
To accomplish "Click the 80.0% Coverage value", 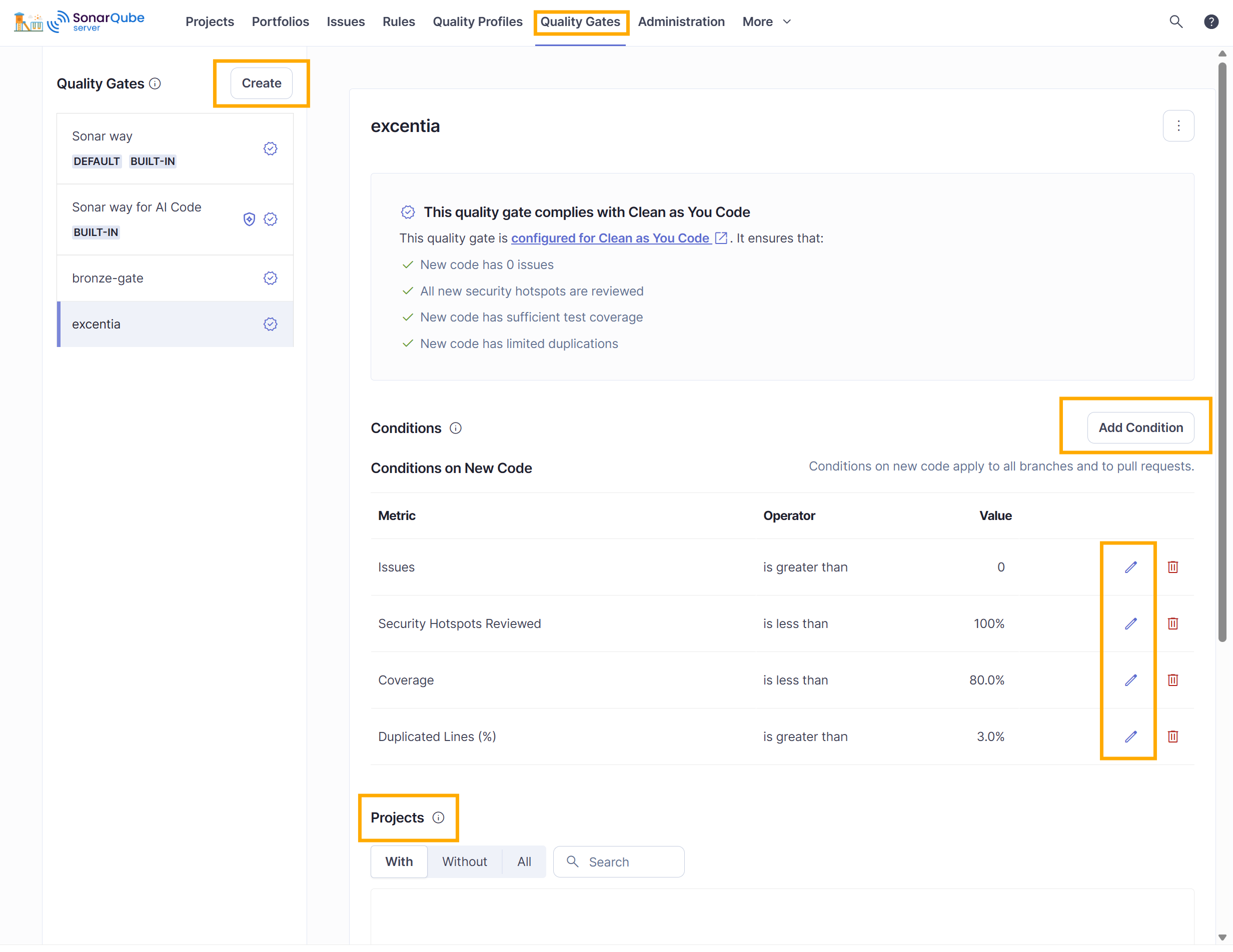I will pos(987,680).
